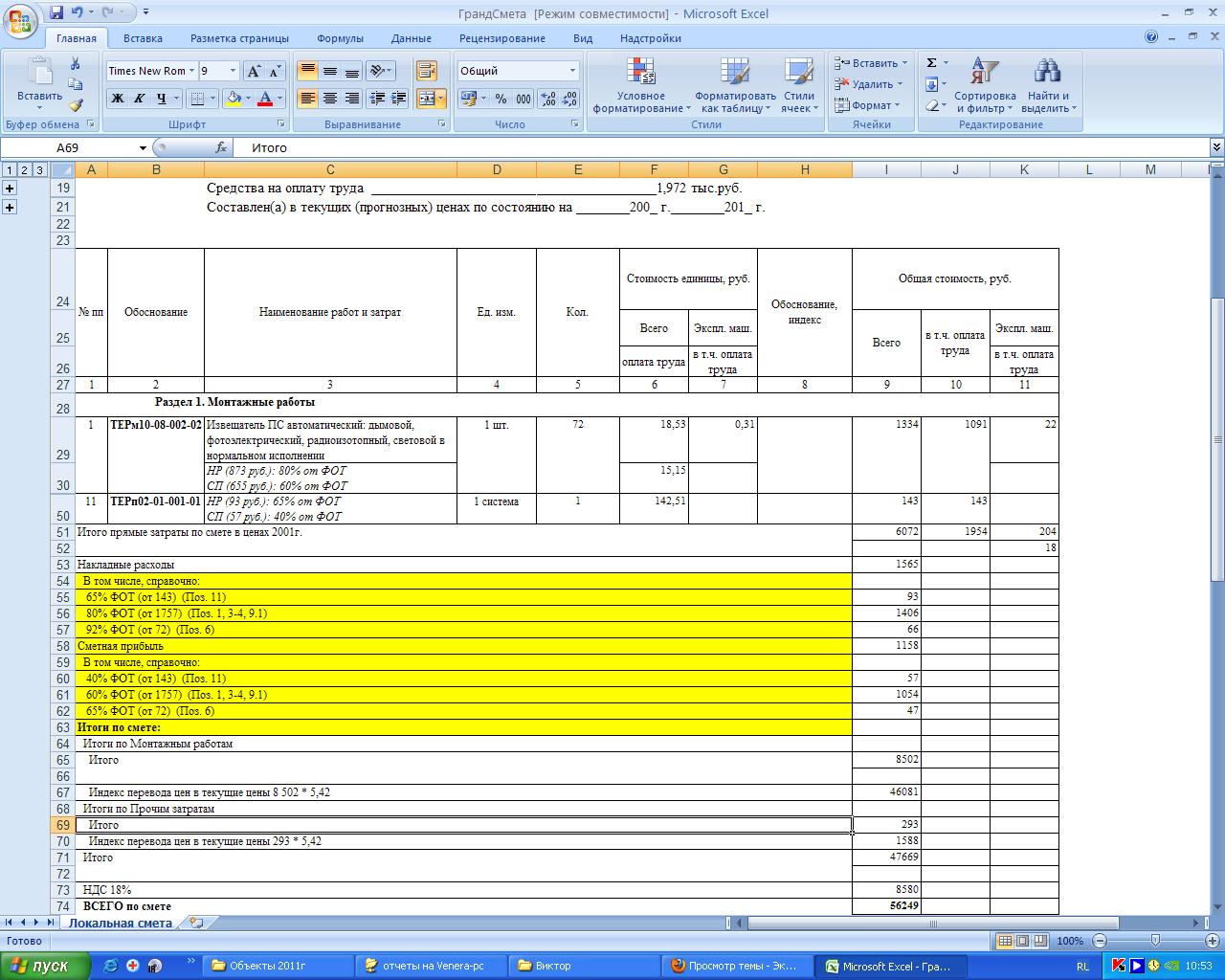
Task: Open Условное форматирование menu
Action: (x=641, y=85)
